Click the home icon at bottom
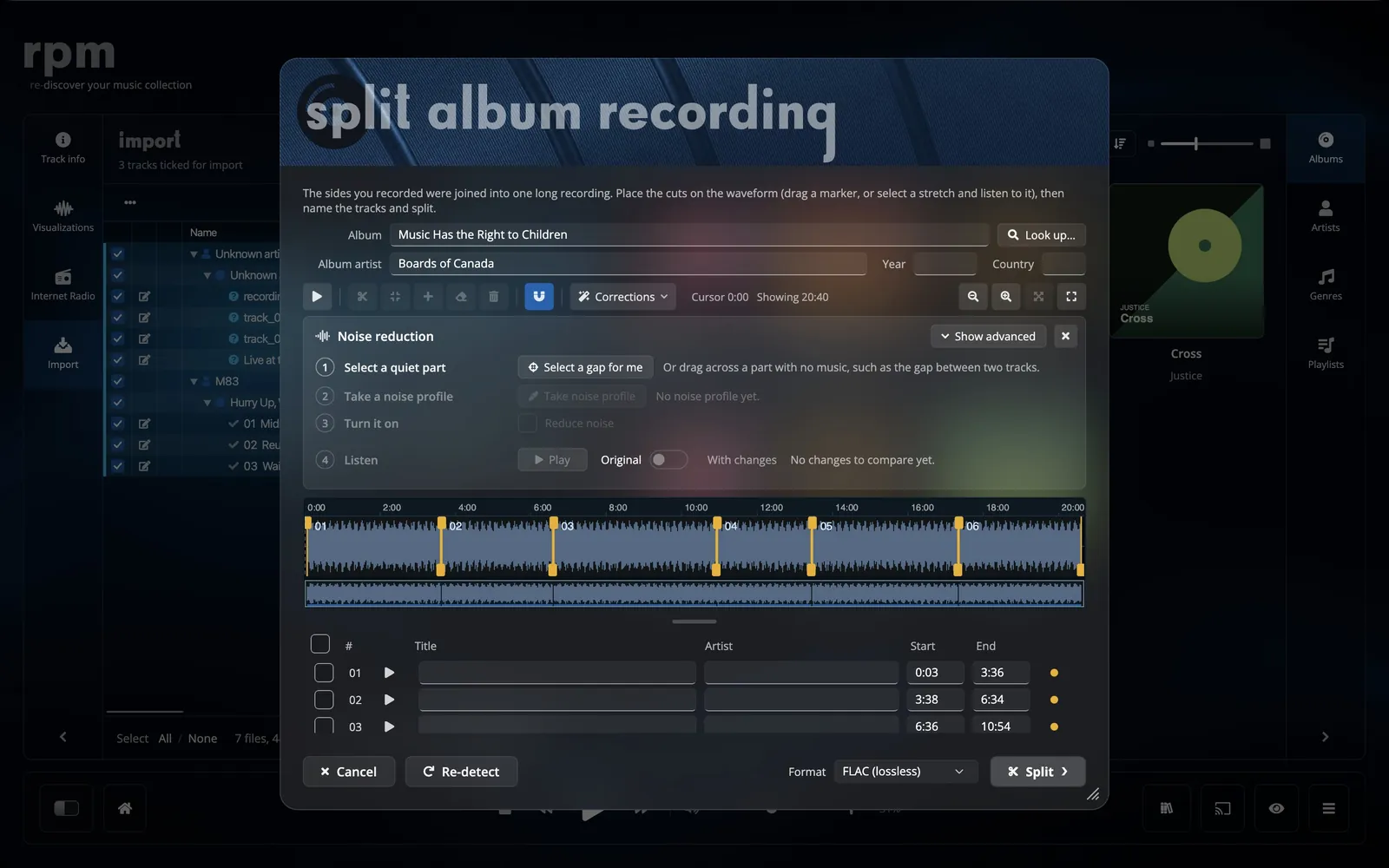 point(125,808)
